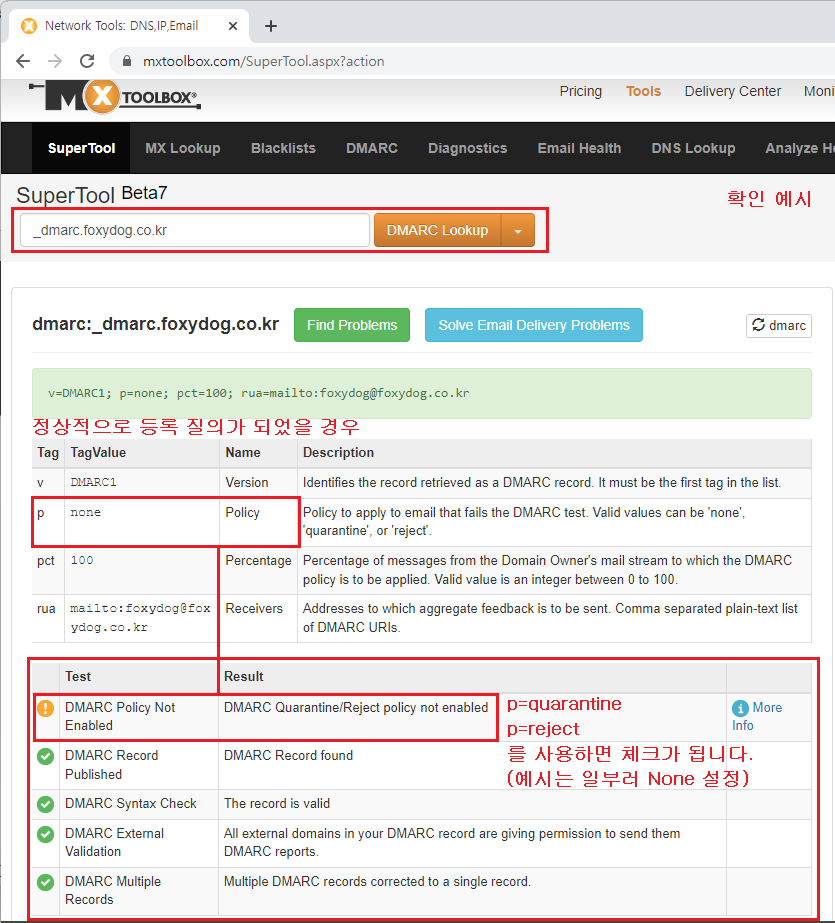Screen dimensions: 835x923
Task: Click the green Find Problems button
Action: click(x=352, y=325)
